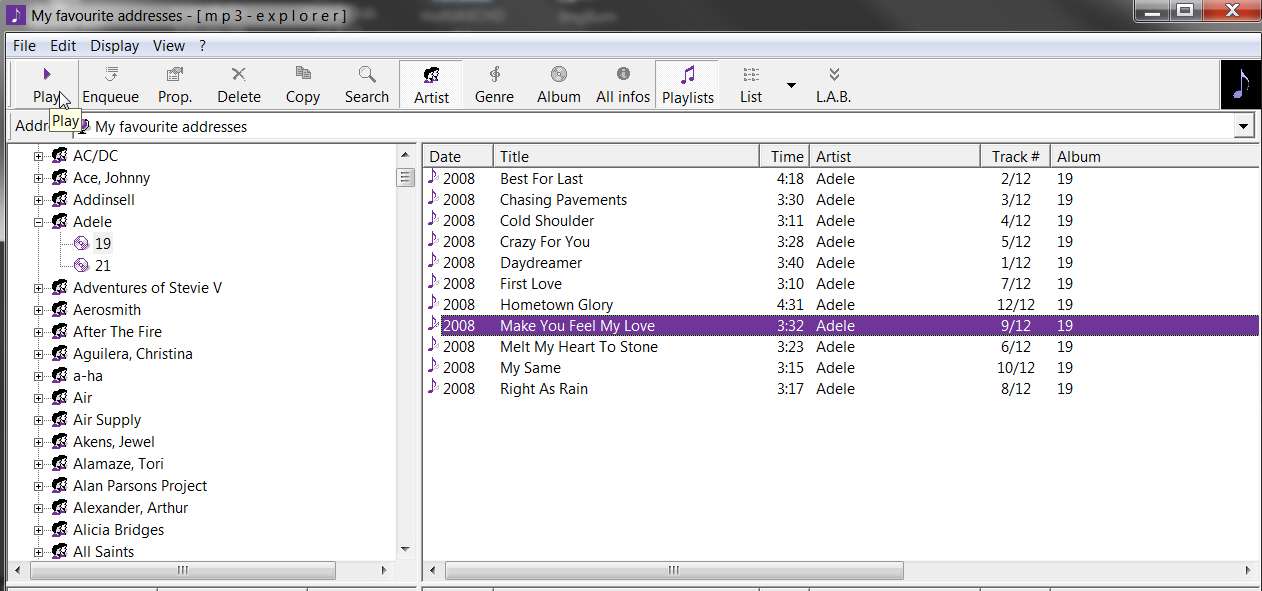Sort tracks by Title column header
1262x591 pixels.
point(627,156)
